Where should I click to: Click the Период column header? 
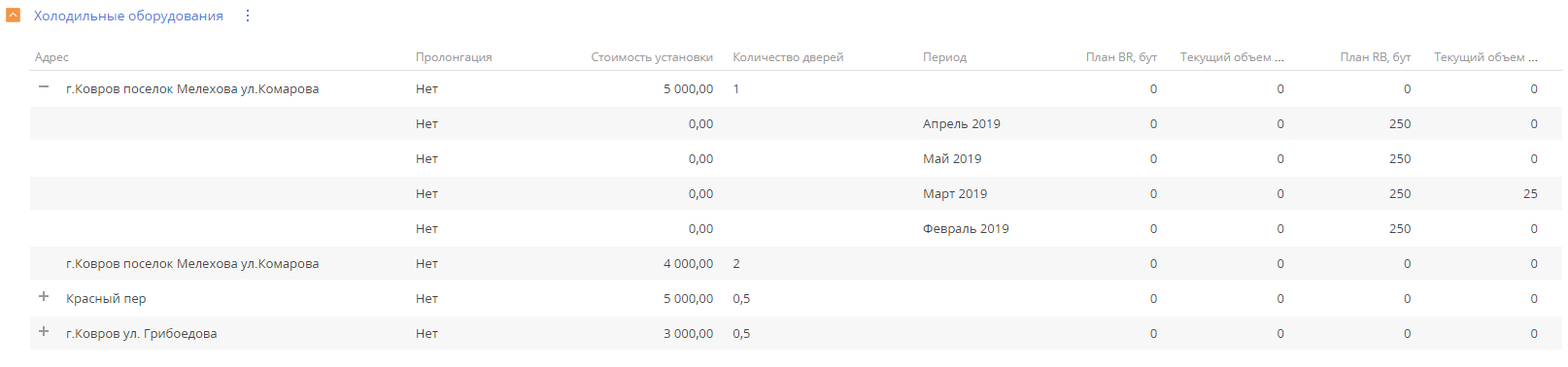pos(944,57)
